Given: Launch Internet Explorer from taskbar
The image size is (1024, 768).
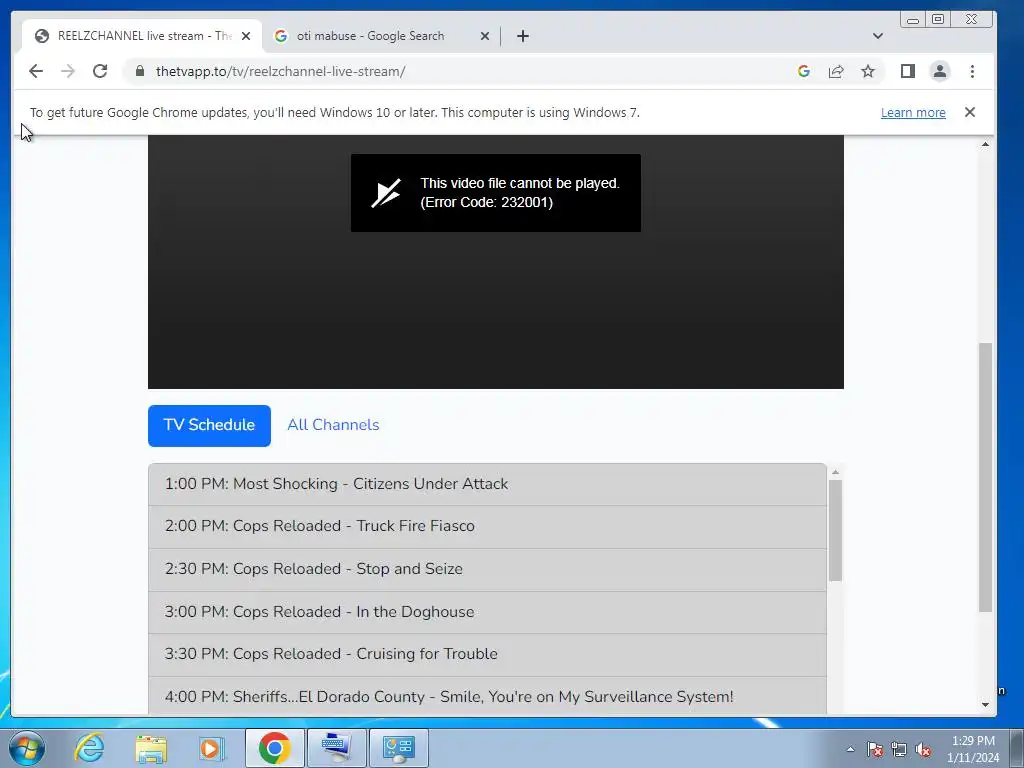Looking at the screenshot, I should (89, 748).
